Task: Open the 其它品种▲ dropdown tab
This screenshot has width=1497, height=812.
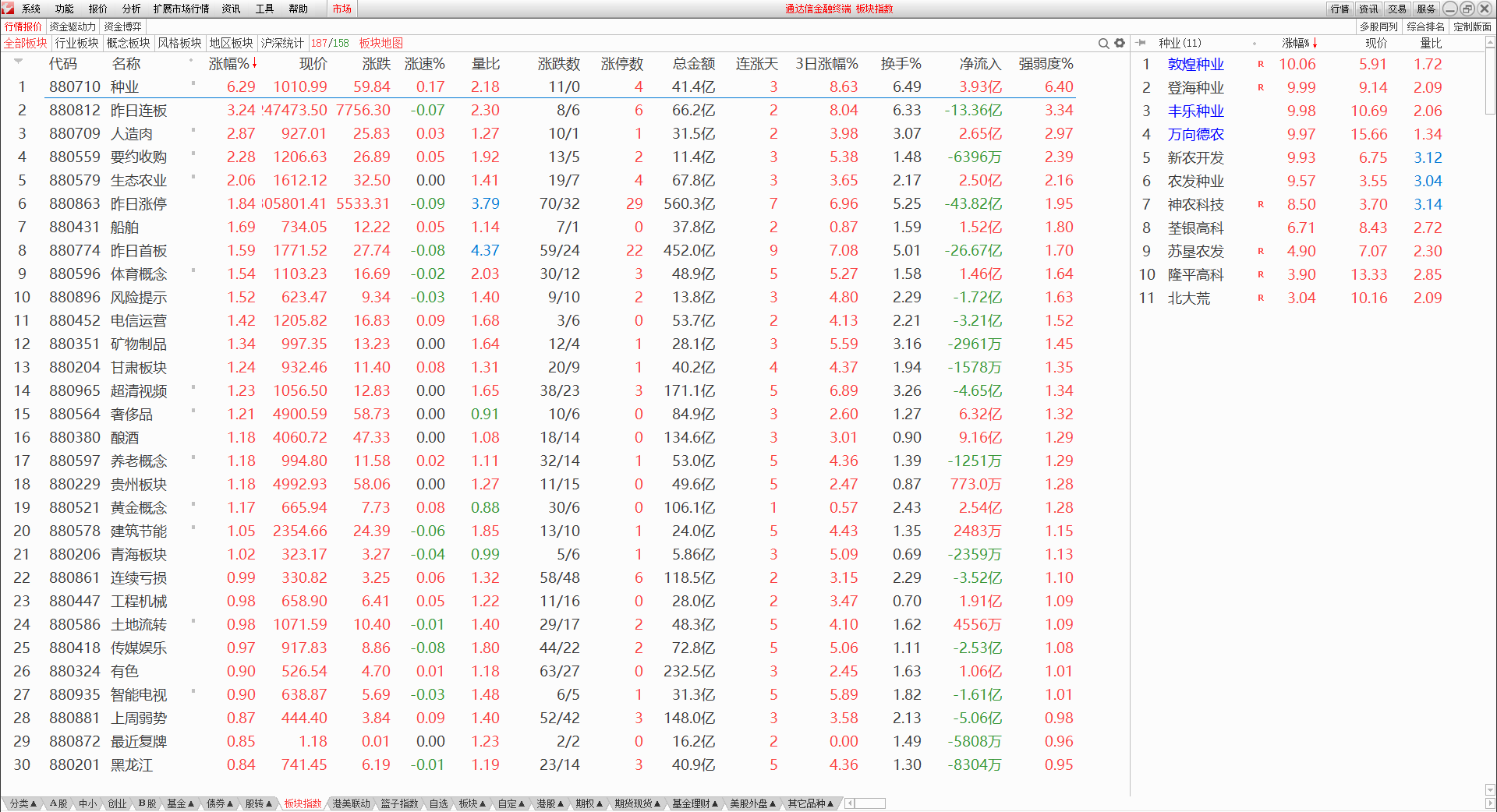Action: [811, 803]
